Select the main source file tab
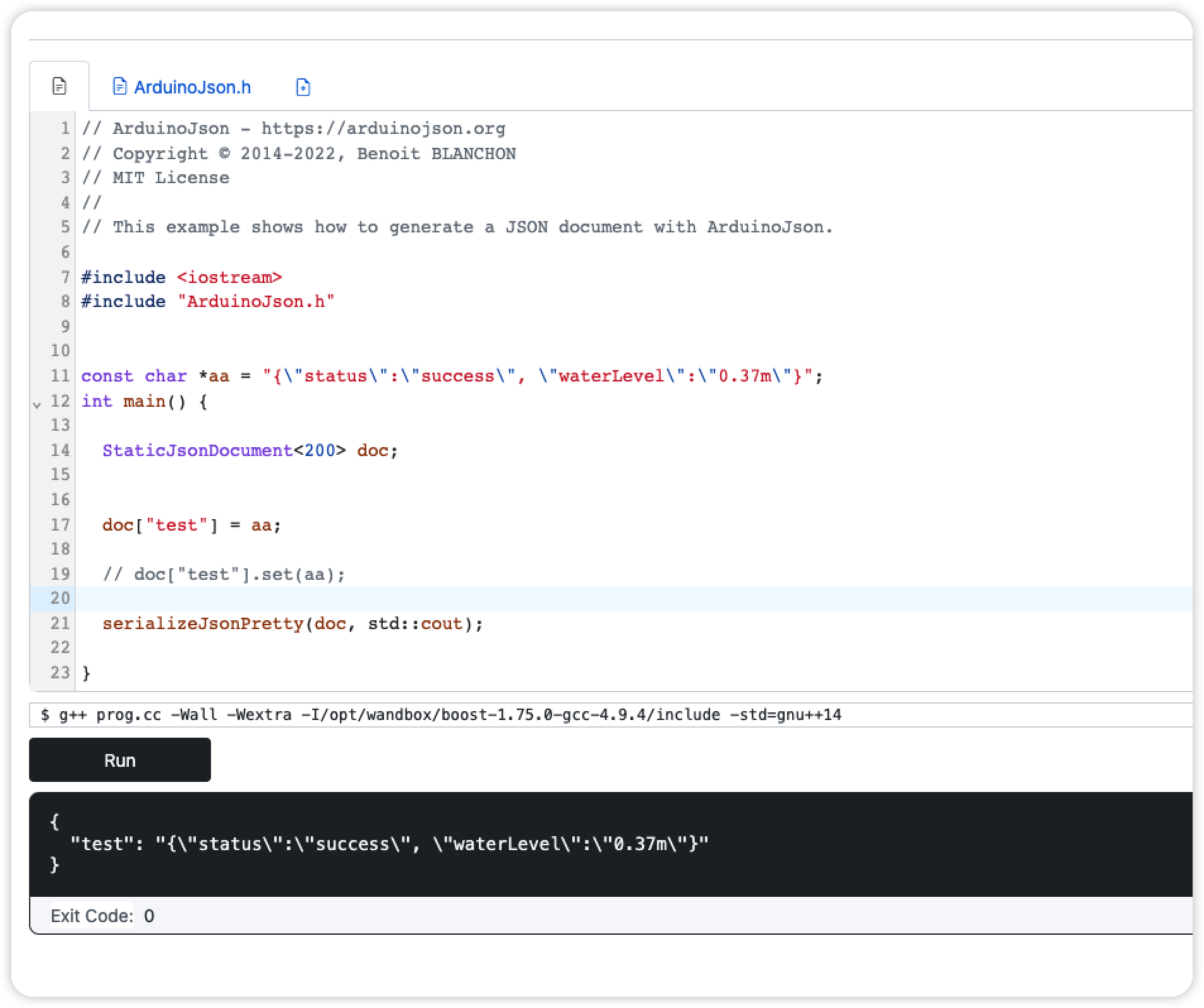Screen dimensions: 1204x1008 [x=59, y=87]
